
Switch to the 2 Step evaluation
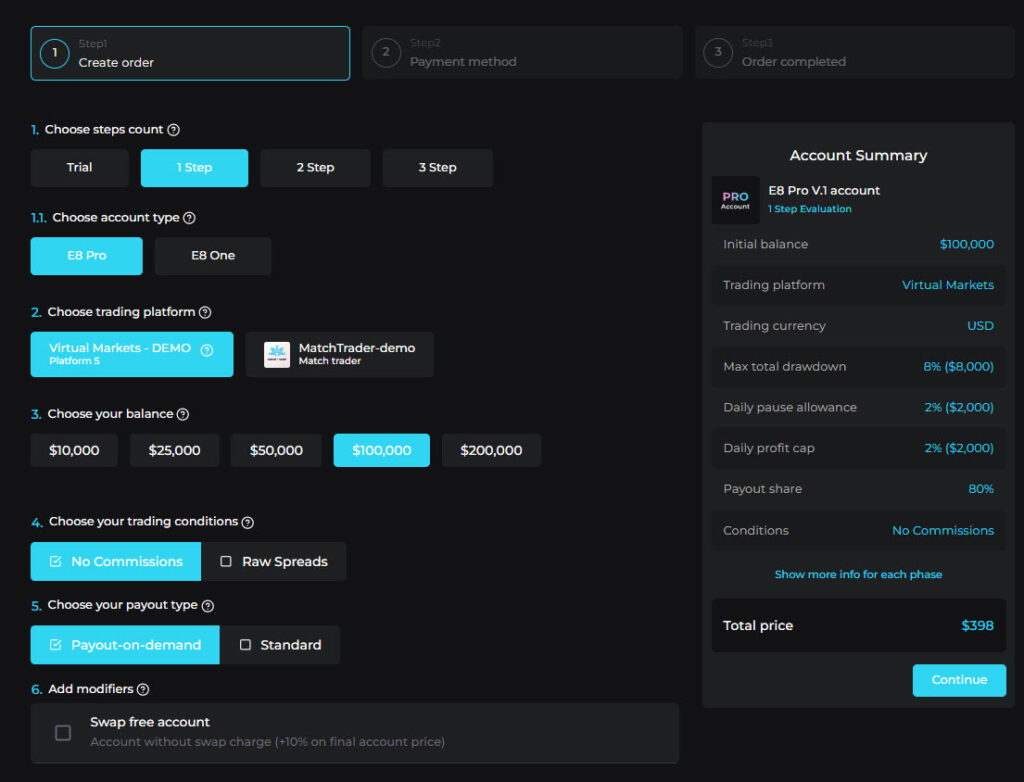[x=315, y=168]
